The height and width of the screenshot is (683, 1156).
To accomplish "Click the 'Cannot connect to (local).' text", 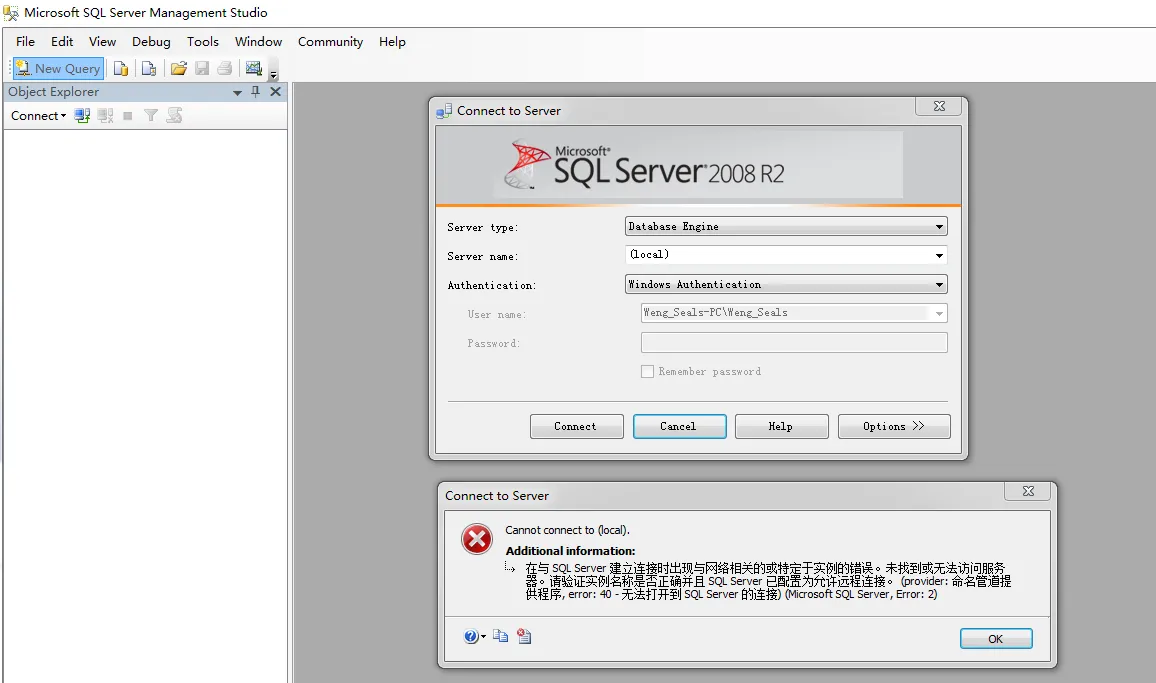I will coord(567,530).
